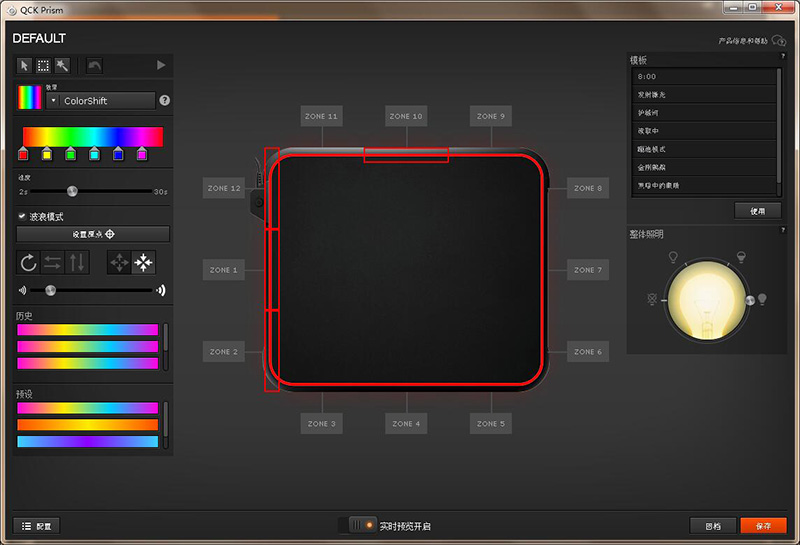Click the rainbow gradient bar above the stops
Image resolution: width=800 pixels, height=545 pixels.
93,137
